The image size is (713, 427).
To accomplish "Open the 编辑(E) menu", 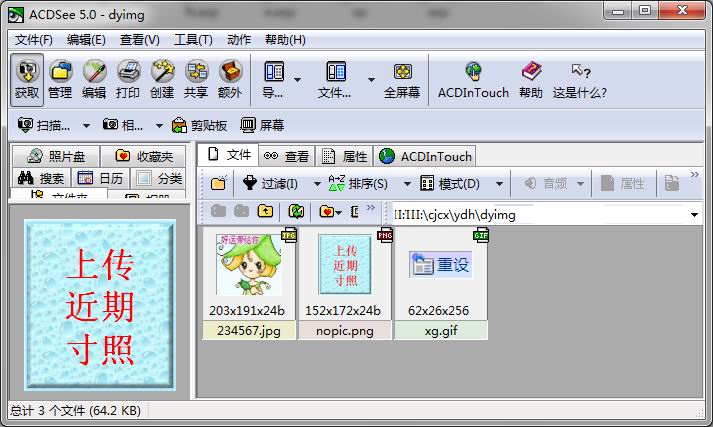I will 86,40.
